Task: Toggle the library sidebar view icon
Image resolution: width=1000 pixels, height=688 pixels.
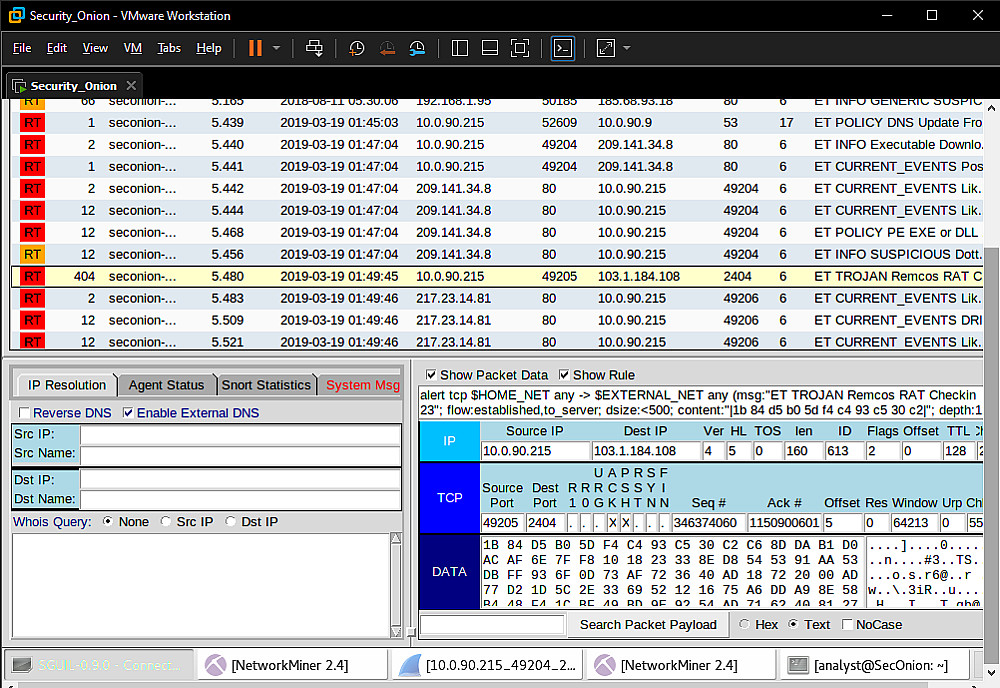Action: pyautogui.click(x=460, y=48)
